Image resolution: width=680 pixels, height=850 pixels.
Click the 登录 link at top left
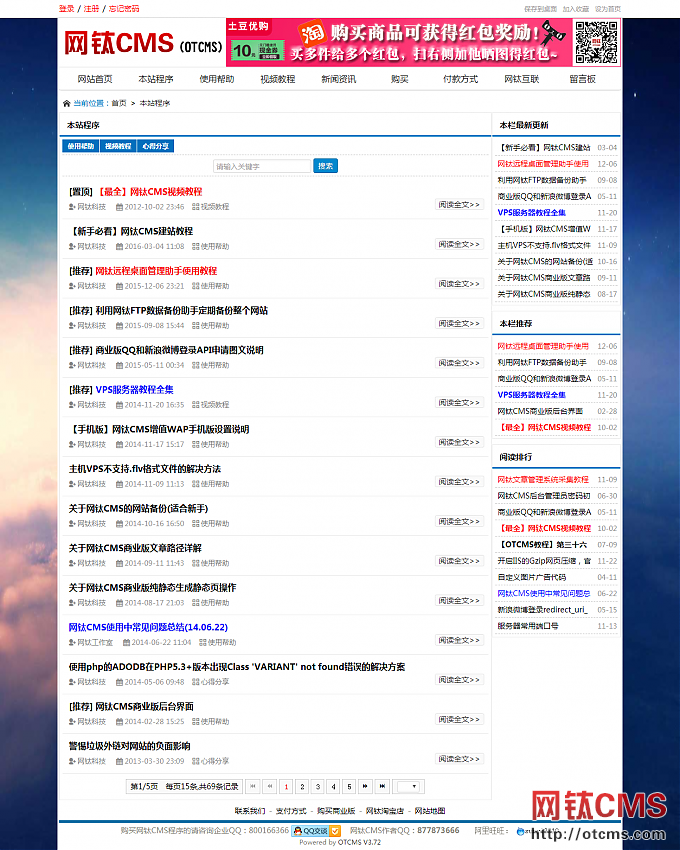66,8
